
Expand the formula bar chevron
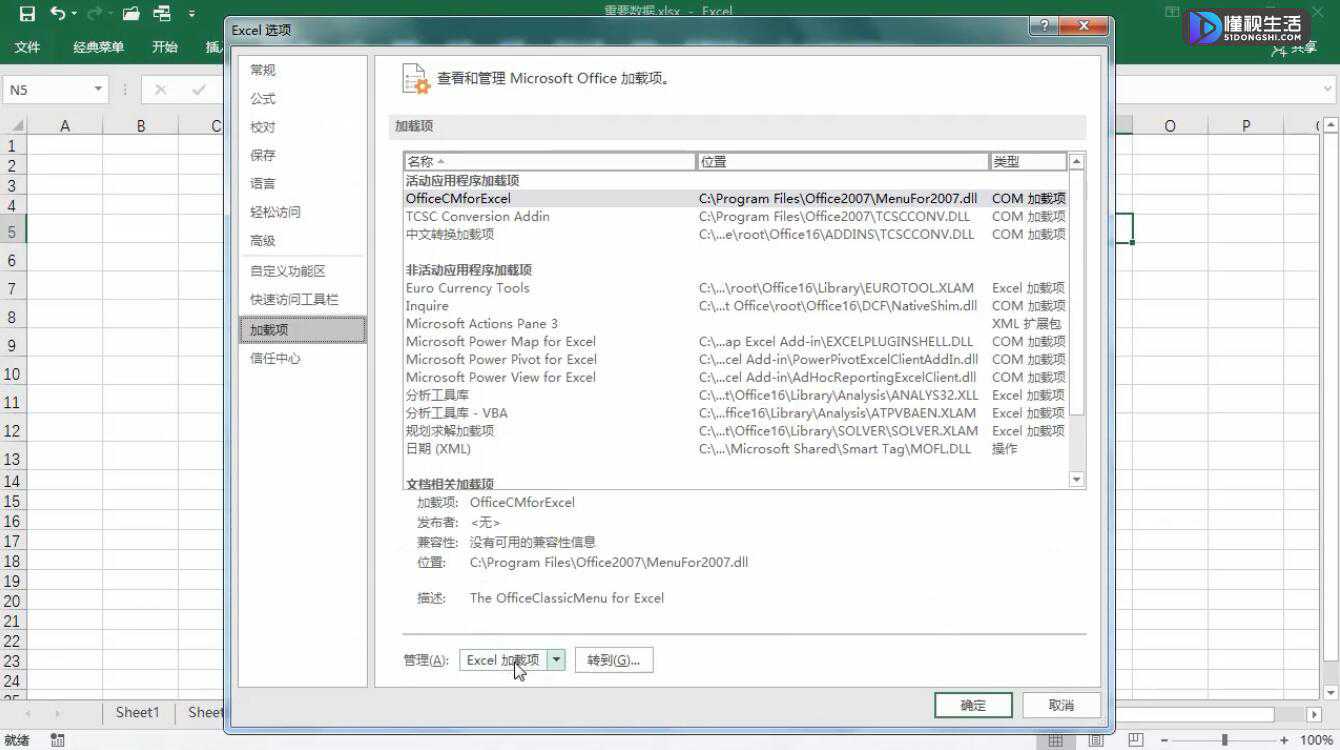1326,90
